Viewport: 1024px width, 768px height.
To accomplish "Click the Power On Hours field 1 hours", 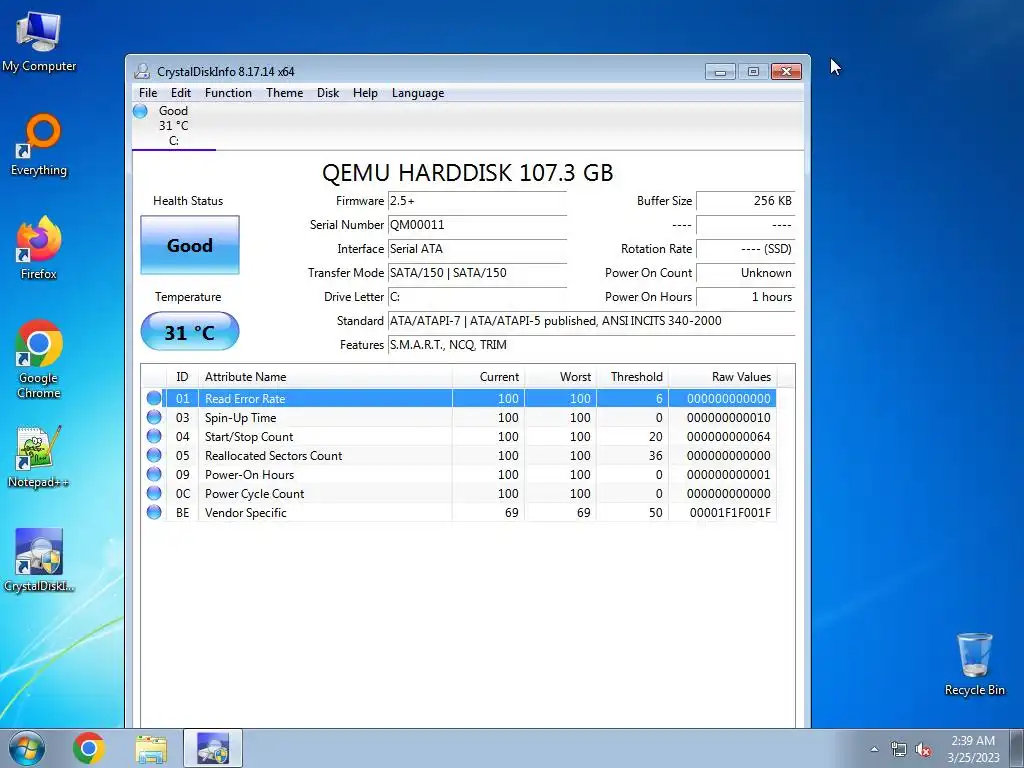I will click(746, 297).
